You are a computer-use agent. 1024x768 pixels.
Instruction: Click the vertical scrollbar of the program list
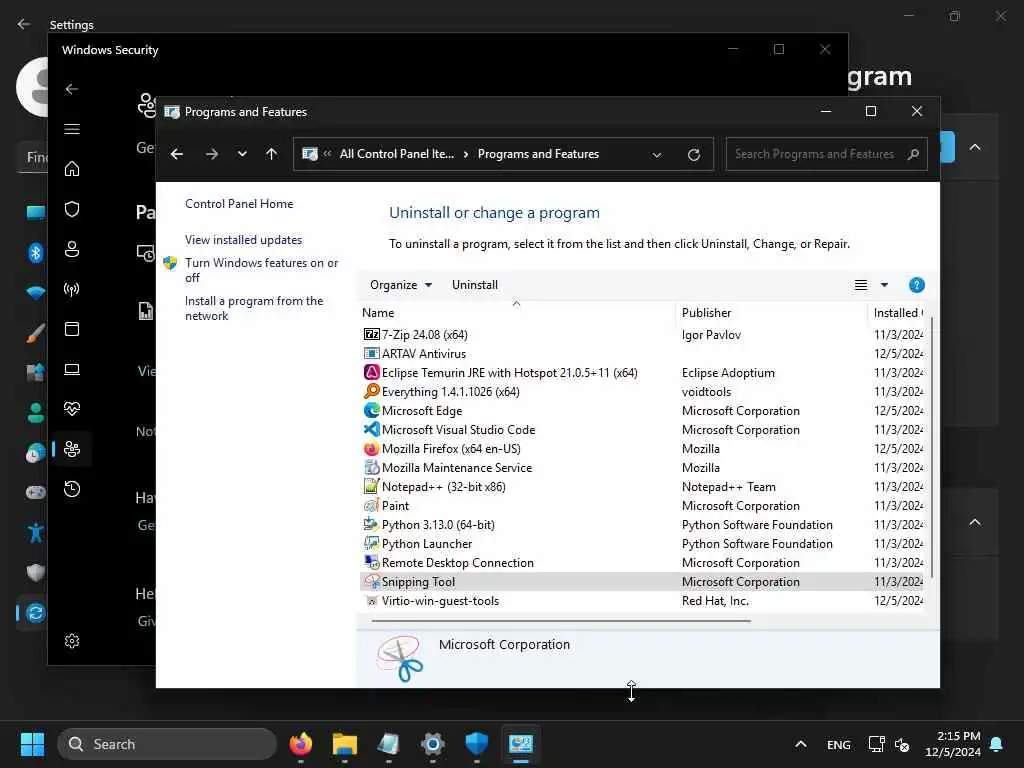click(x=931, y=447)
